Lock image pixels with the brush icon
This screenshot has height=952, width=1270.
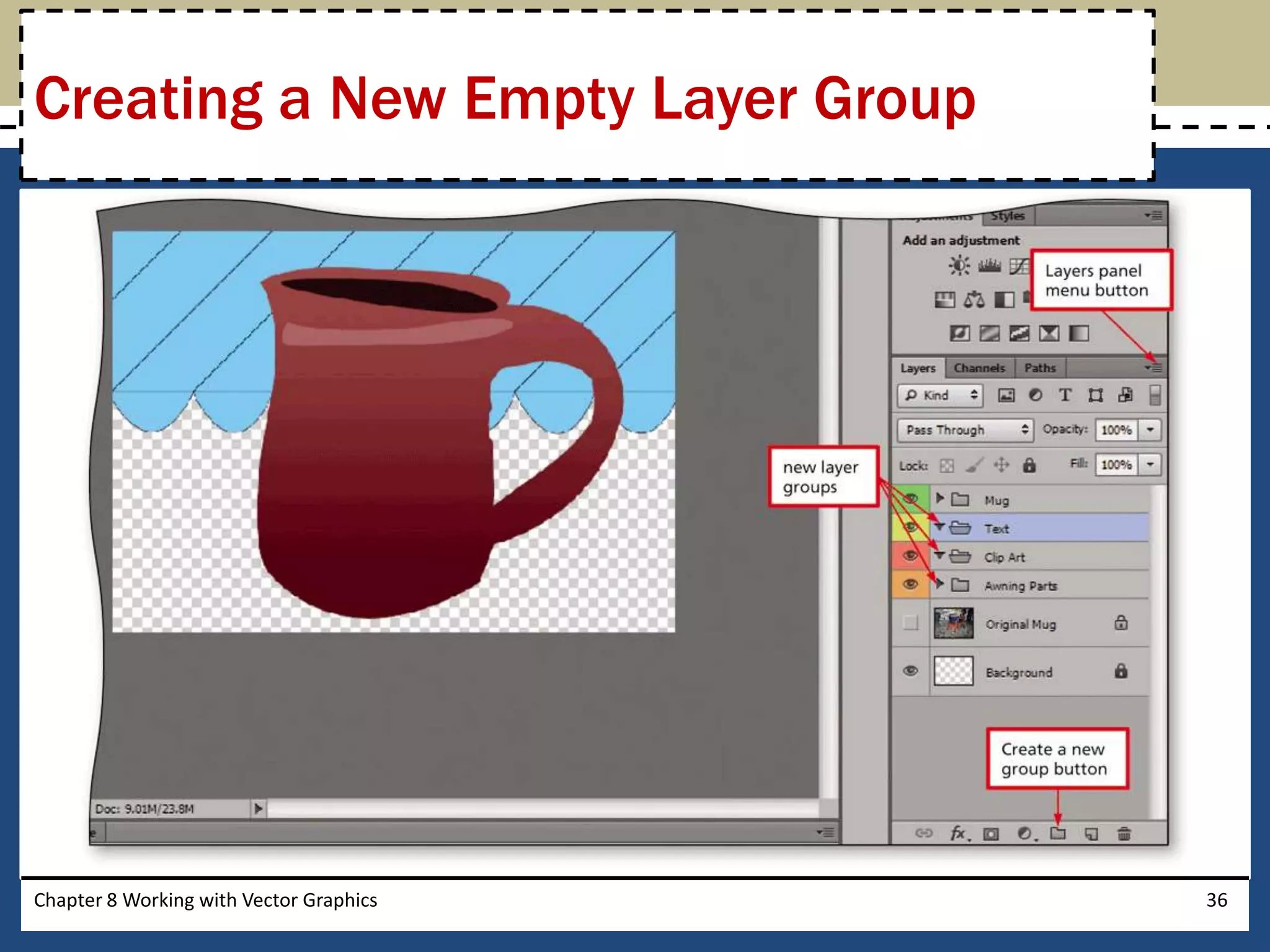point(974,465)
